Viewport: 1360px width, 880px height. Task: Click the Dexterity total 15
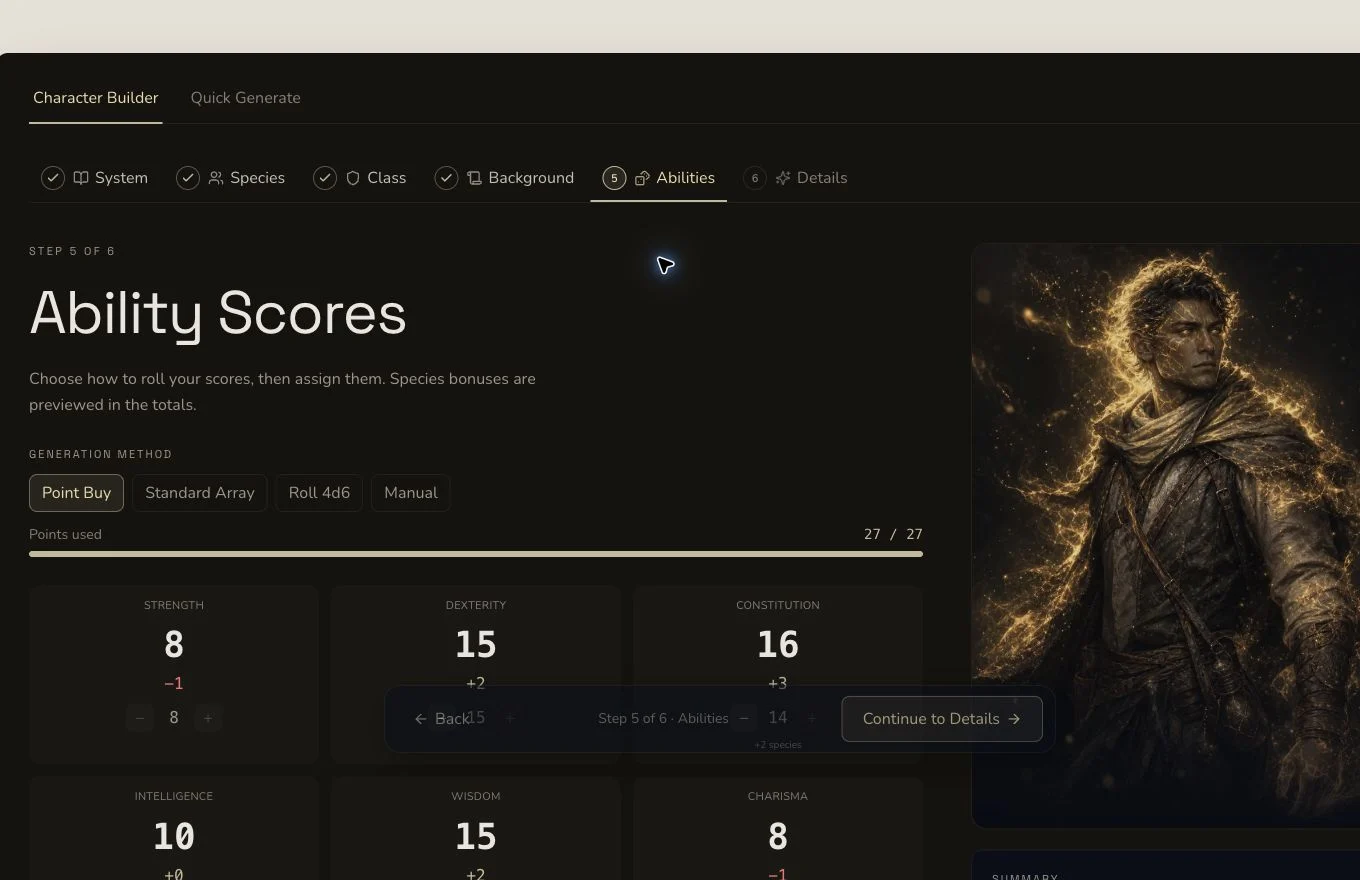[x=476, y=645]
